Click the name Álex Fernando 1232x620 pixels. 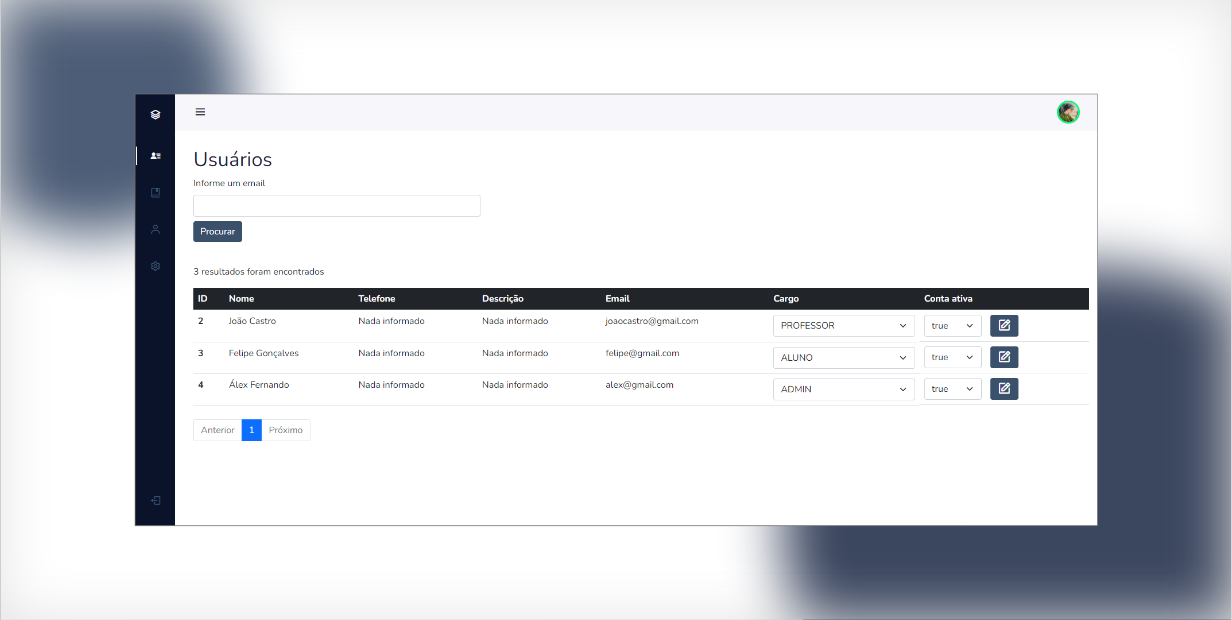[258, 385]
